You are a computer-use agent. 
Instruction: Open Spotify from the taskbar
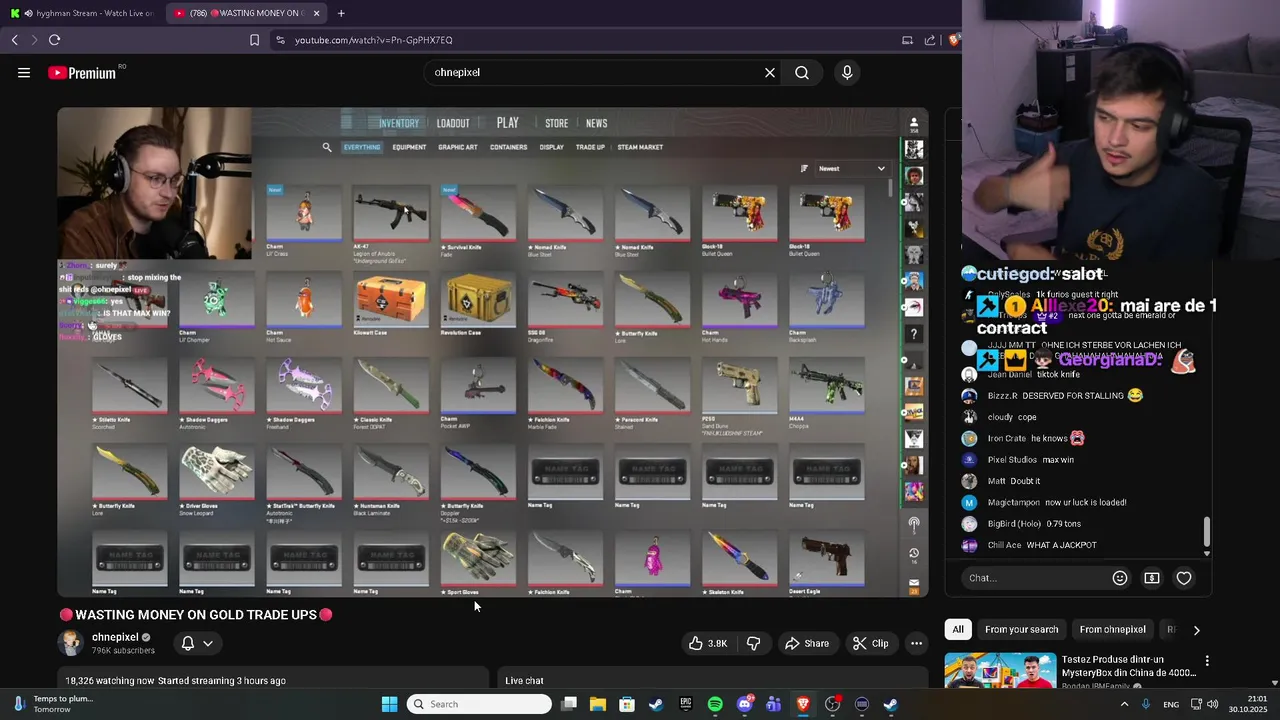click(x=715, y=704)
